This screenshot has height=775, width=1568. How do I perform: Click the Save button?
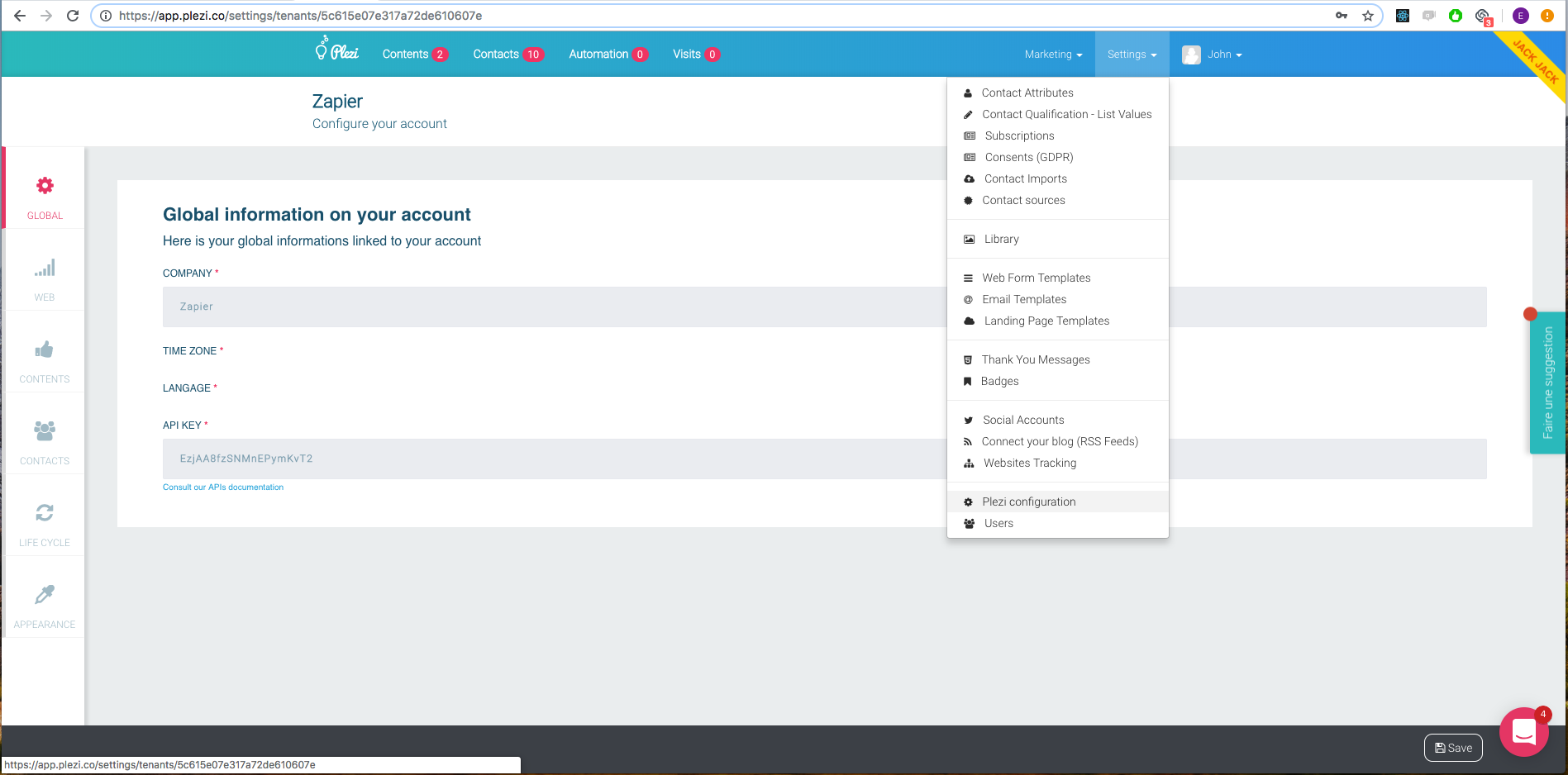click(1453, 748)
